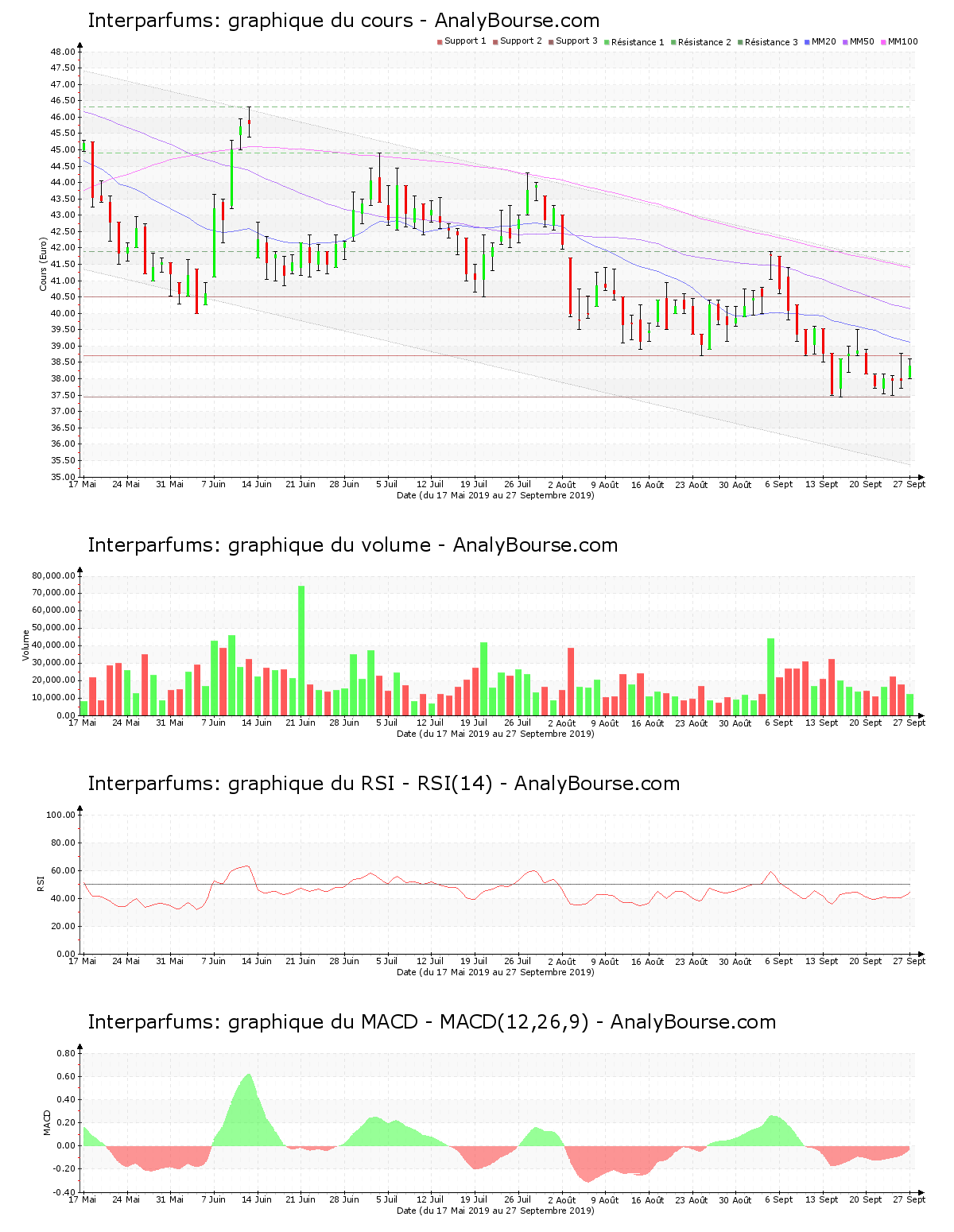Click the 'Cours (Euro)' vertical axis label
Image resolution: width=954 pixels, height=1232 pixels.
(44, 264)
